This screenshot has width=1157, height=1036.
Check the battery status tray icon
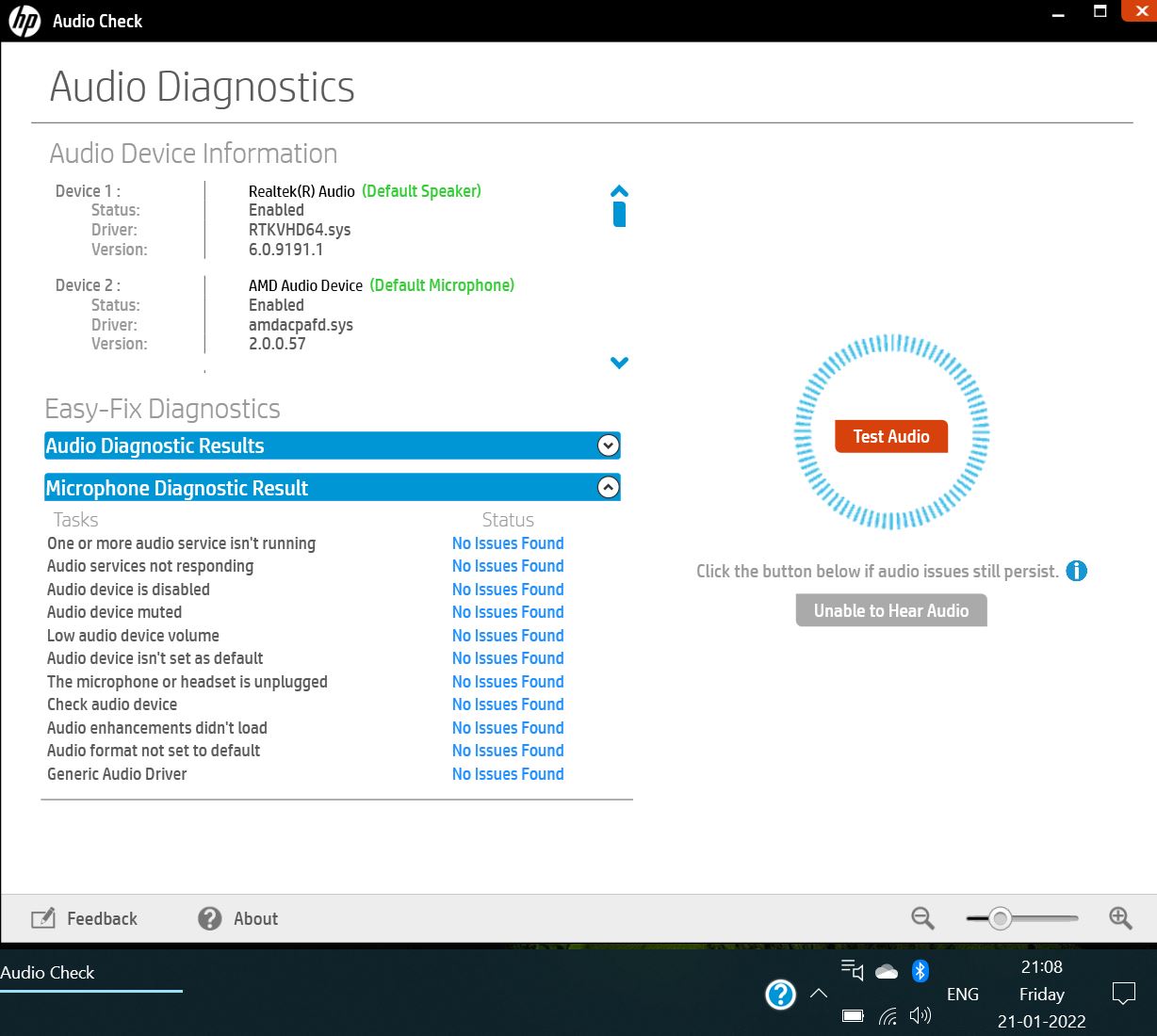point(853,1015)
